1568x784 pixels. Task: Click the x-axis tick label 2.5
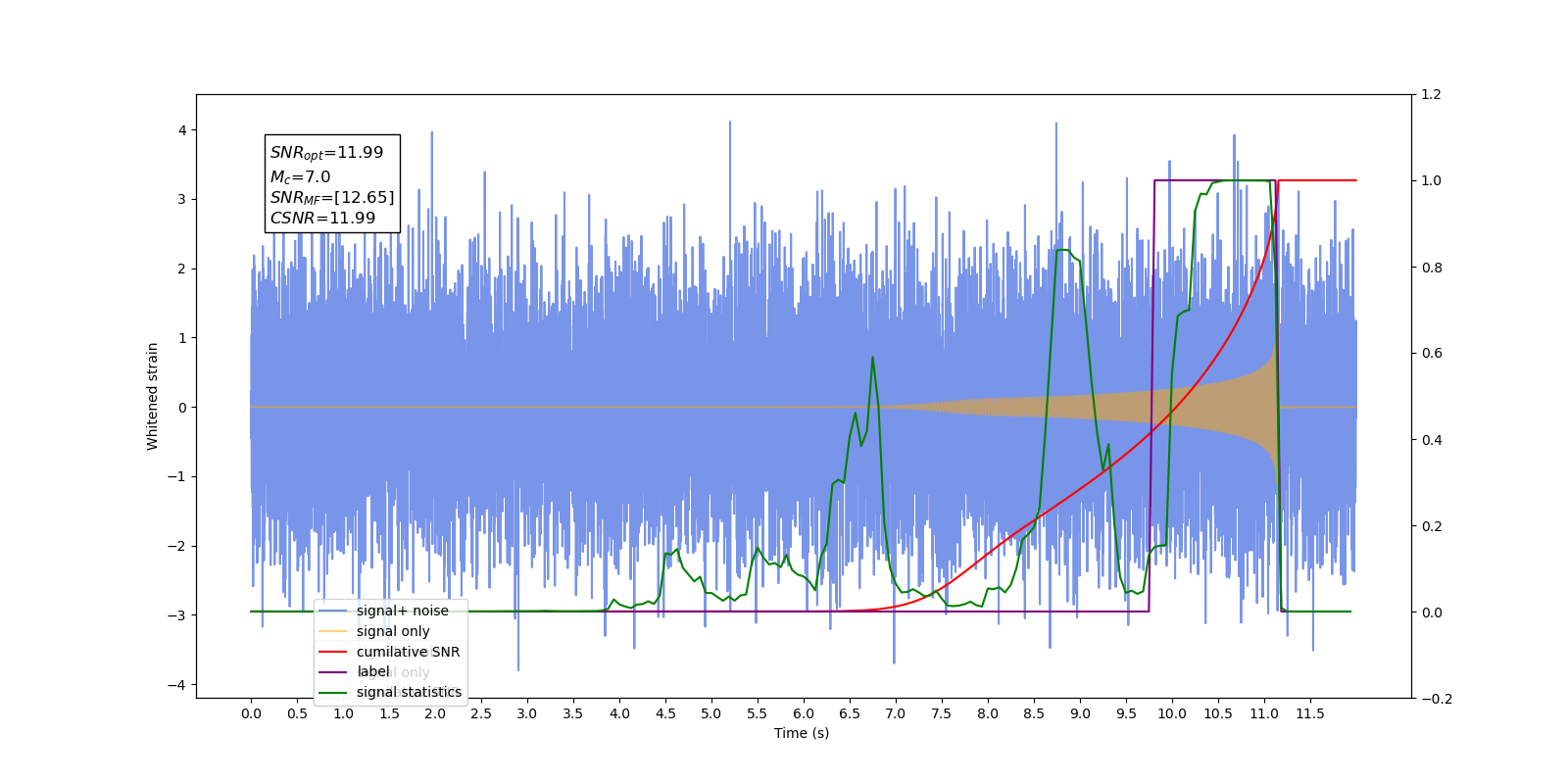coord(481,713)
